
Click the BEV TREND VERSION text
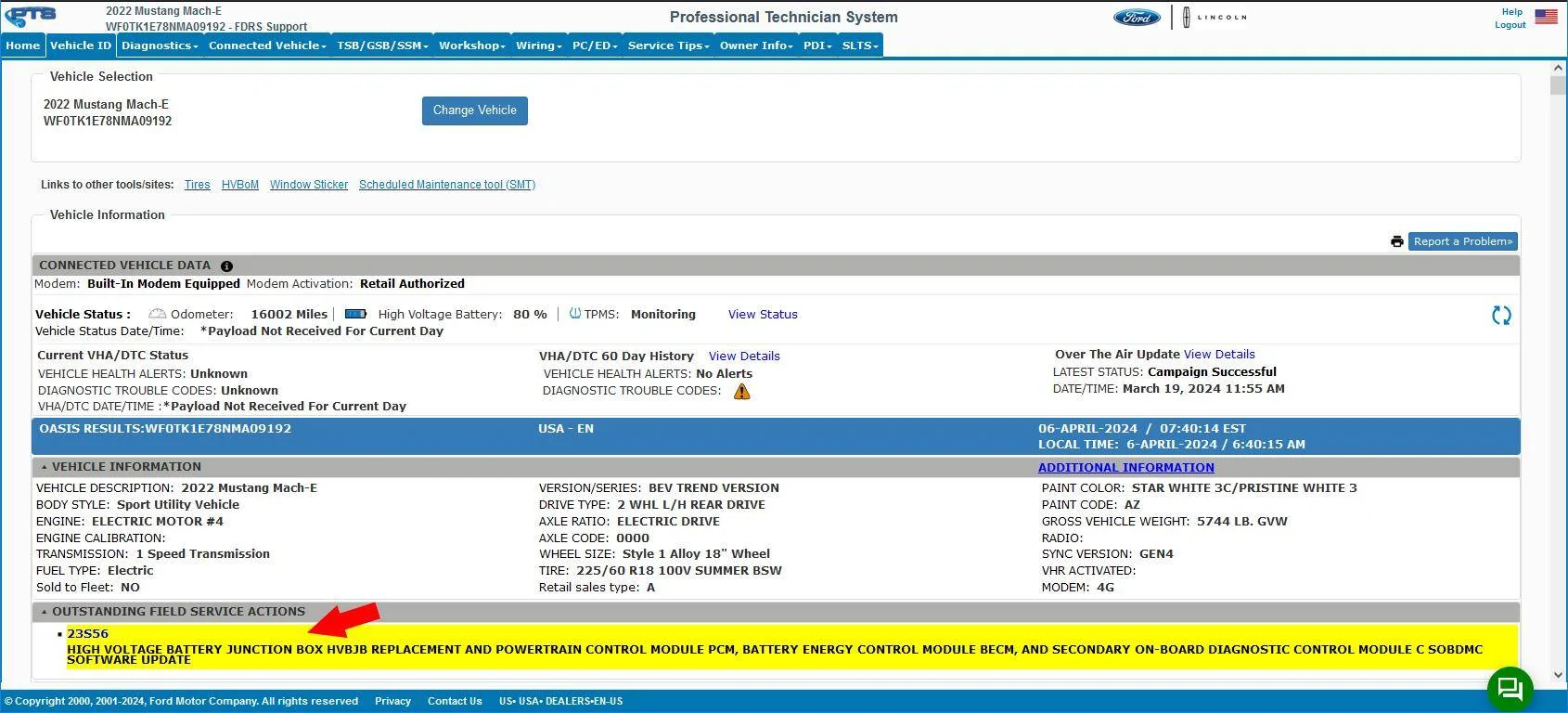coord(713,488)
